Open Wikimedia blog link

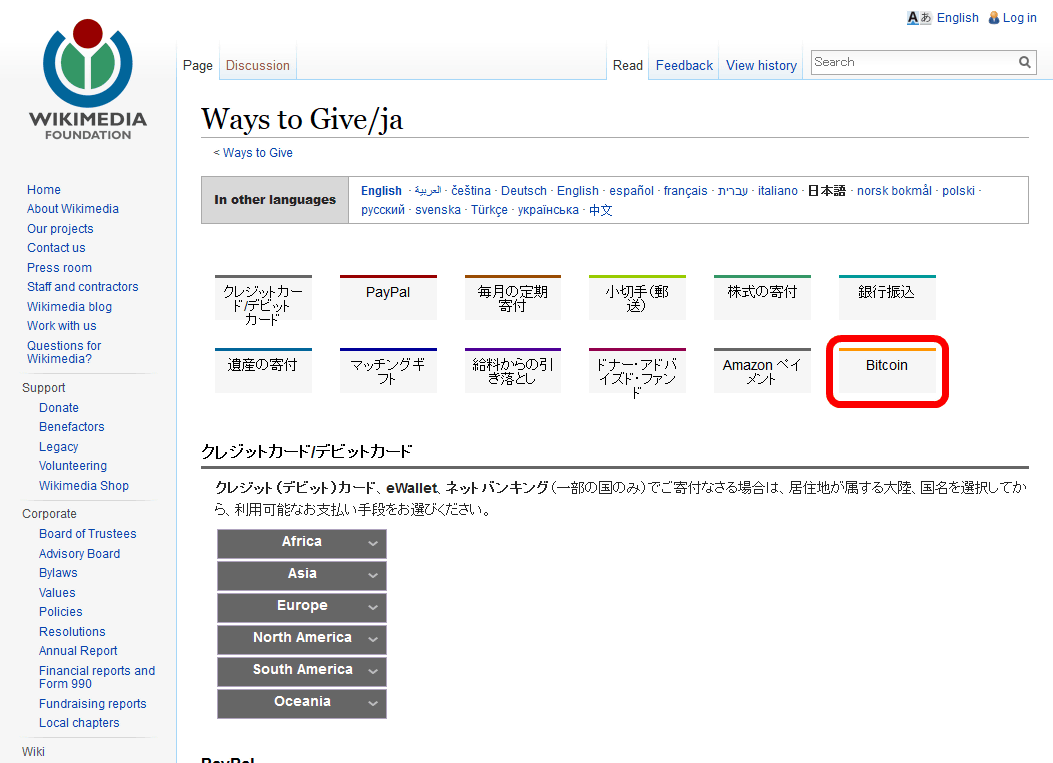[69, 307]
